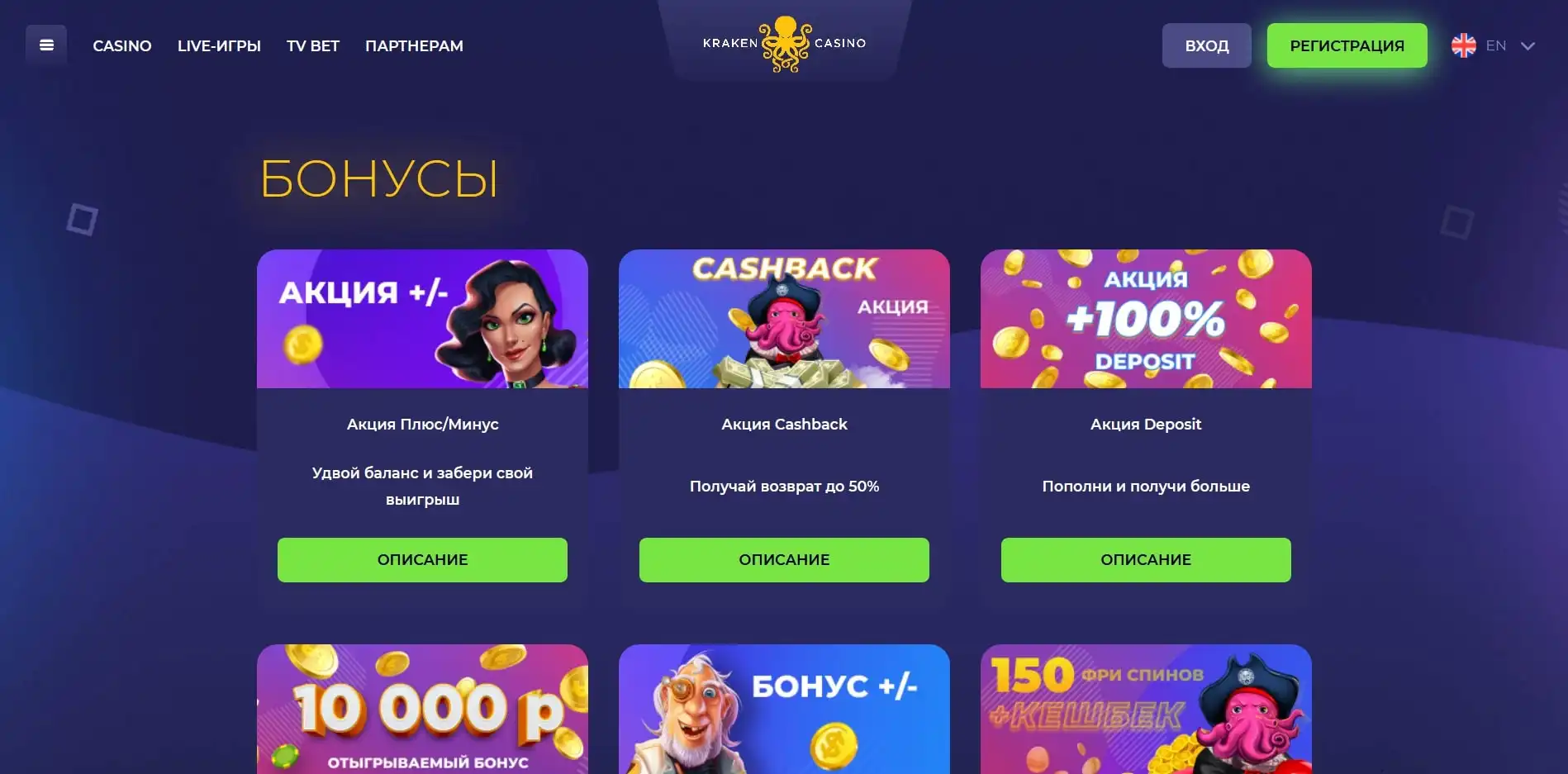Open the 150 фри спинов banner
Screen dimensions: 1568x774
[x=1146, y=710]
